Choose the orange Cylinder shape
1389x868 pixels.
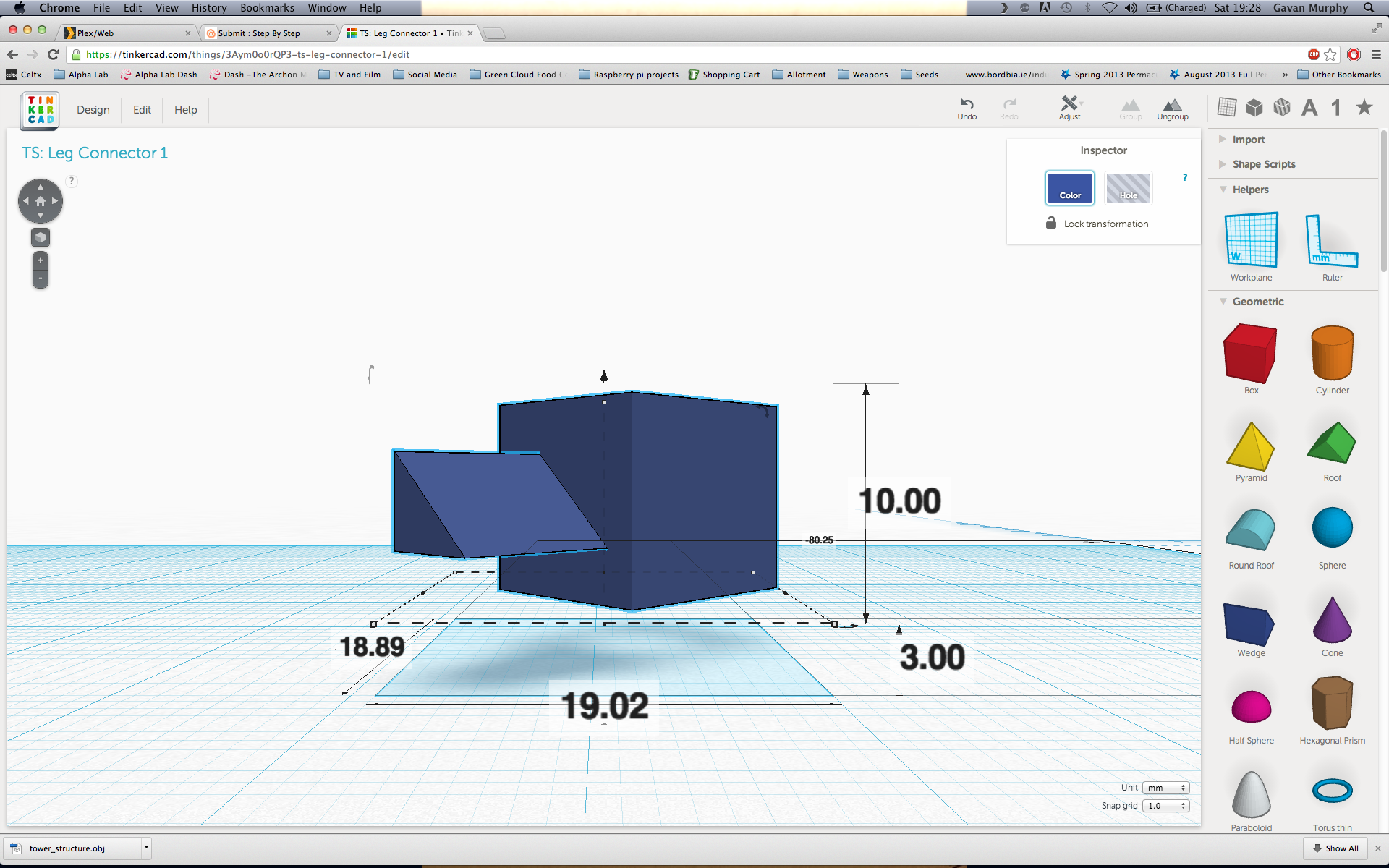pos(1332,359)
